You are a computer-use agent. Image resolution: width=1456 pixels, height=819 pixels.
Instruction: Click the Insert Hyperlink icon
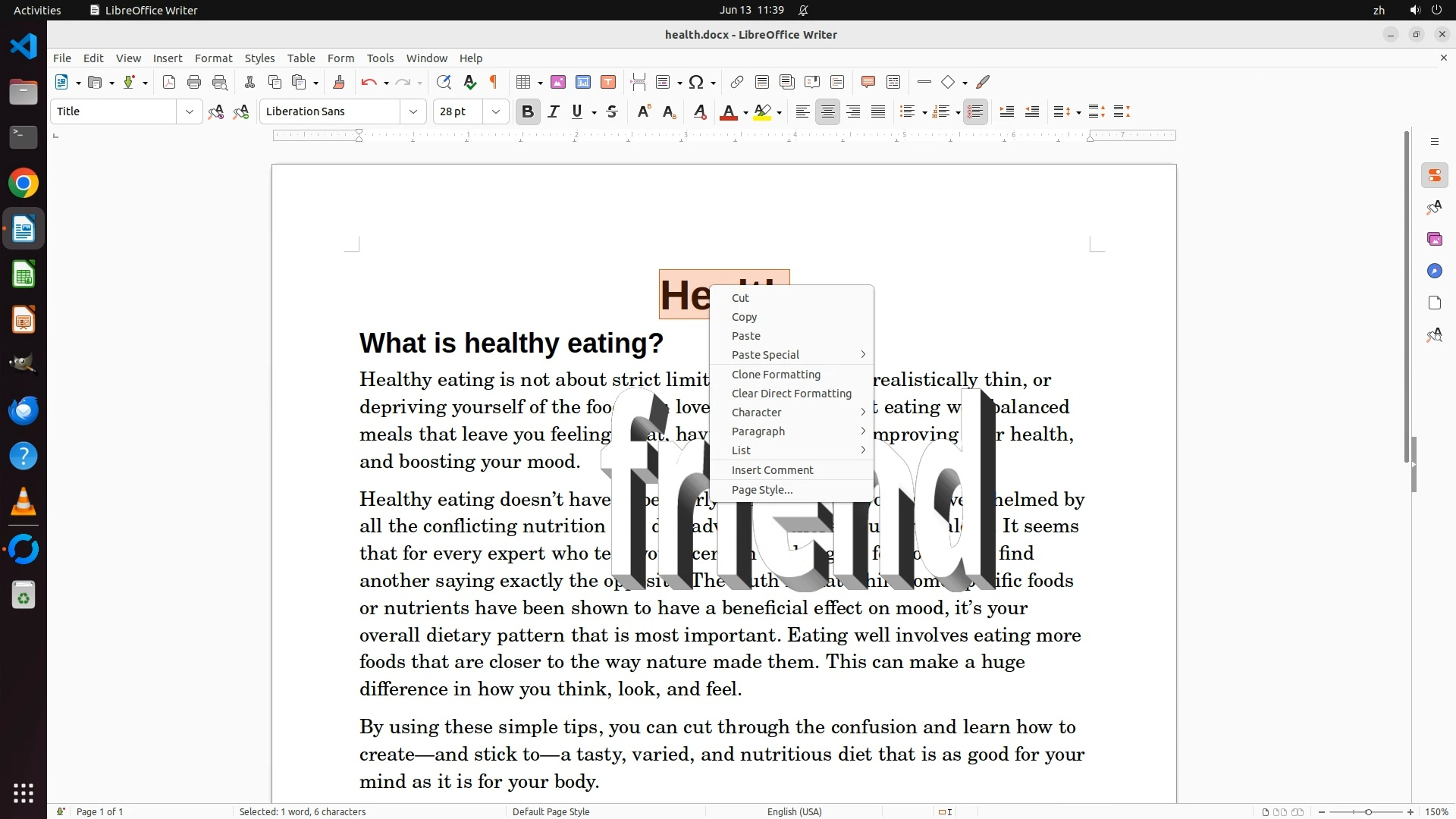pos(736,83)
